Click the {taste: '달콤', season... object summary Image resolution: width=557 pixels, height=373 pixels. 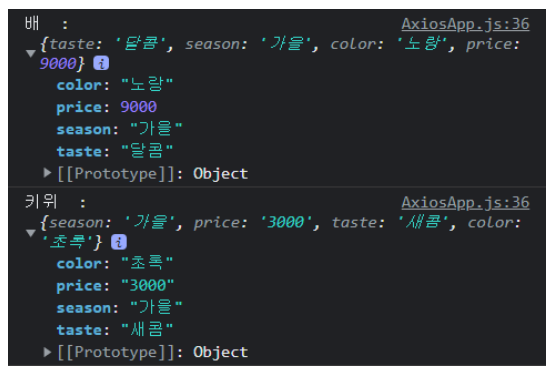[x=280, y=54]
